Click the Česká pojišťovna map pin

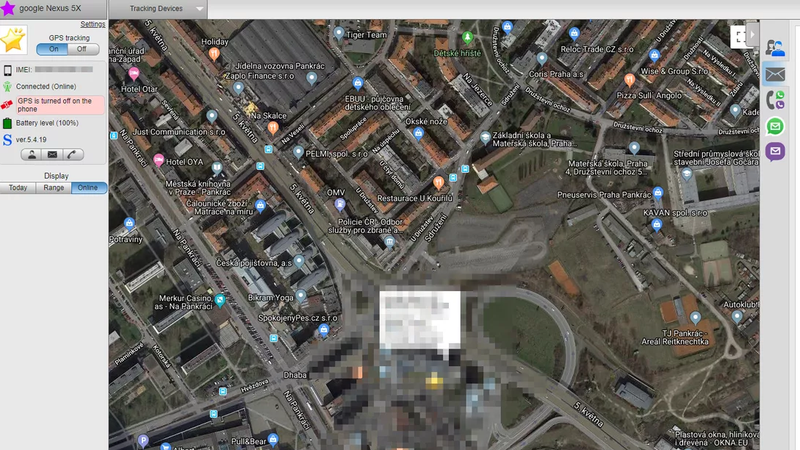[x=299, y=262]
